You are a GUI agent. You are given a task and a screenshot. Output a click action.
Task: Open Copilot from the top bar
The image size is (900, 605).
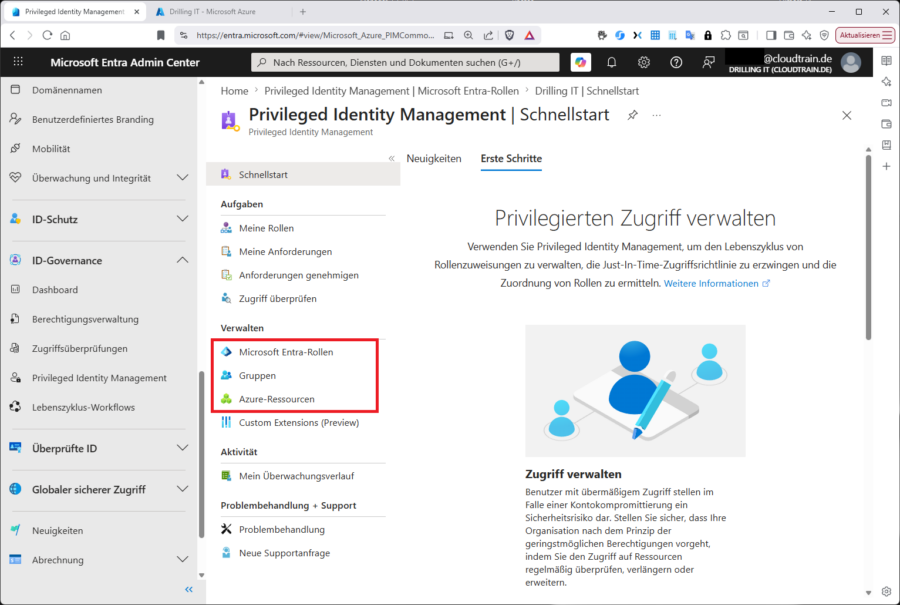pos(581,62)
